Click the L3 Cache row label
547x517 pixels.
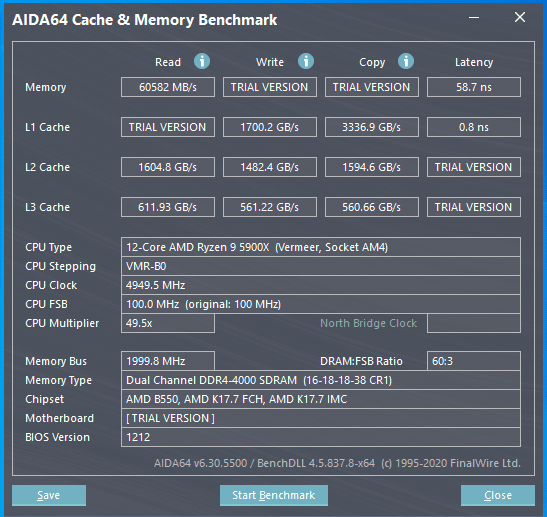[x=47, y=207]
